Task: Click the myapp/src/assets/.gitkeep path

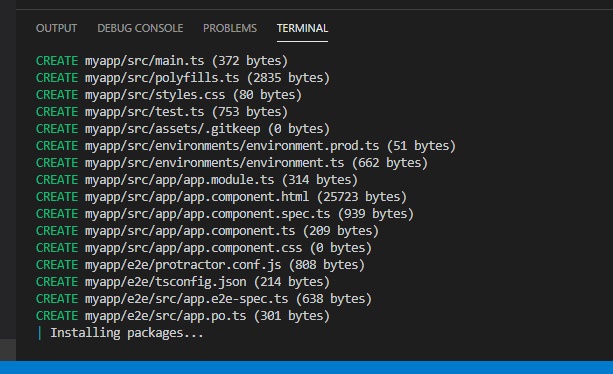Action: pyautogui.click(x=172, y=129)
